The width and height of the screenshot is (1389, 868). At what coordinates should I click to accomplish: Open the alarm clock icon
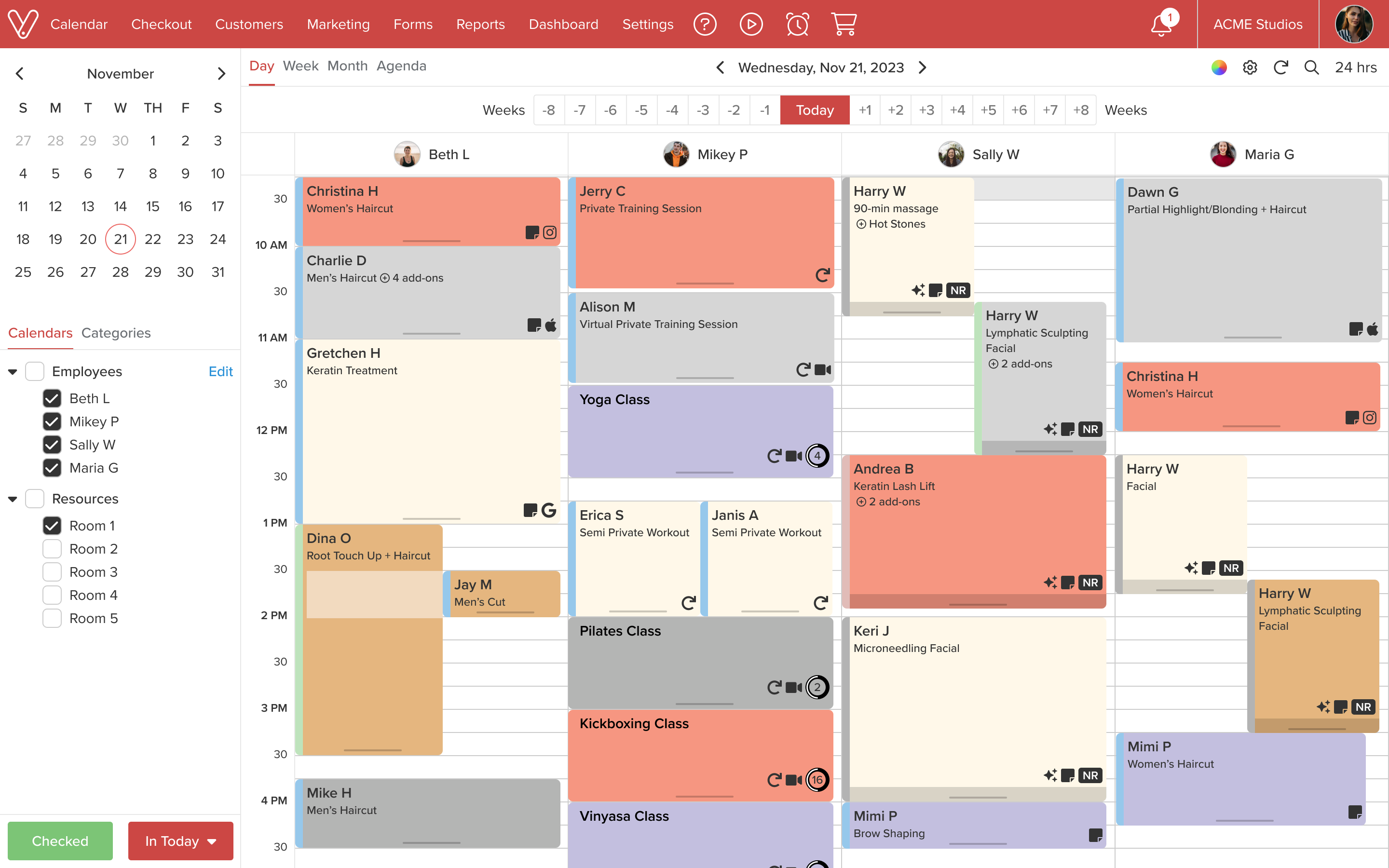(x=797, y=24)
